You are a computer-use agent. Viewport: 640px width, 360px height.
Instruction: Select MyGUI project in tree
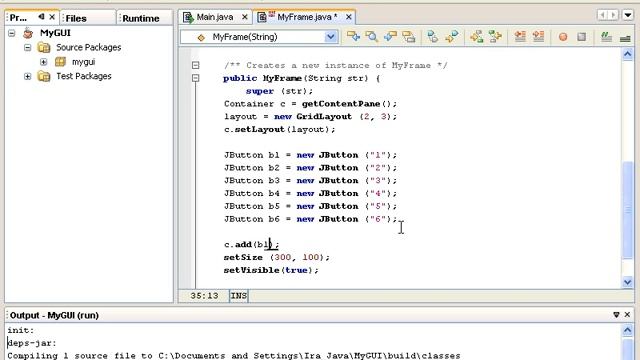(x=55, y=33)
